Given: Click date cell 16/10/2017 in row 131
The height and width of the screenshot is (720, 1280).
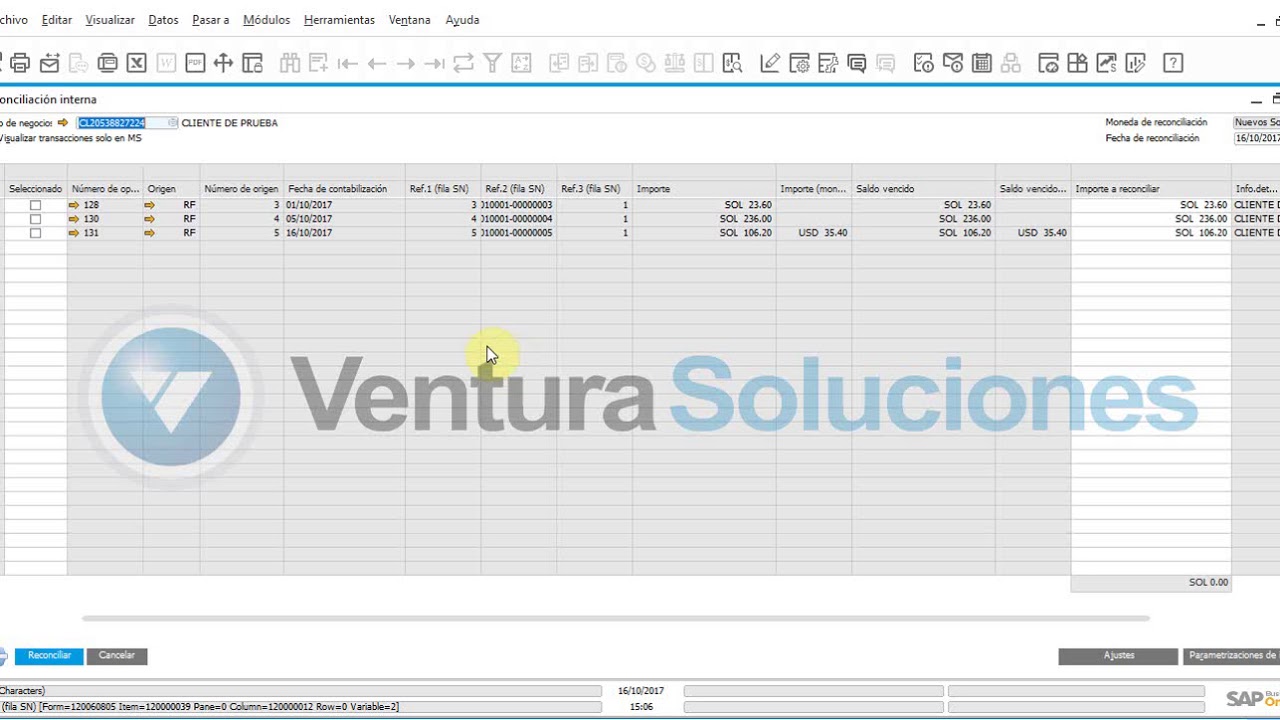Looking at the screenshot, I should [344, 233].
